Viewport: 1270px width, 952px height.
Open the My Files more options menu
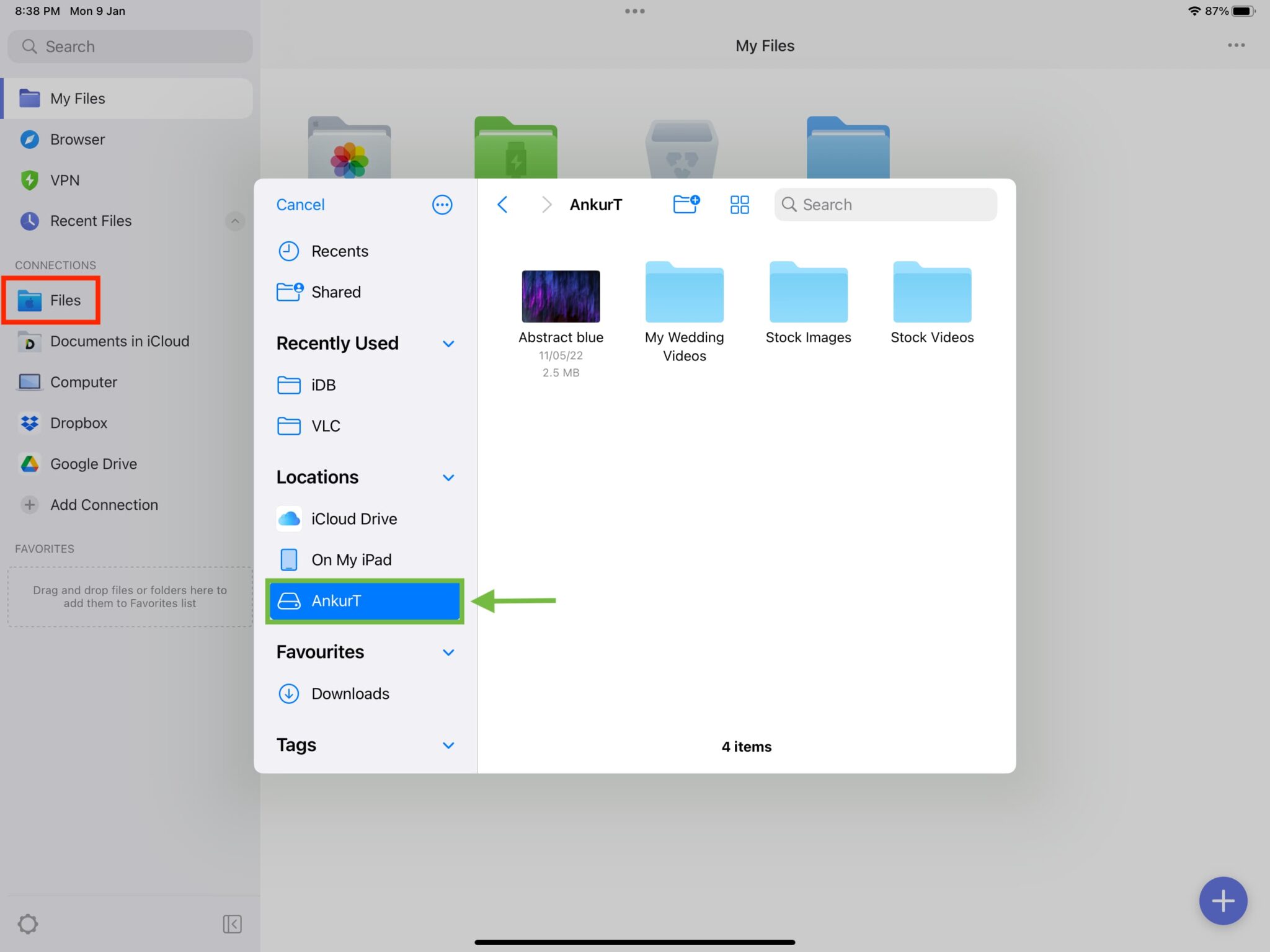pyautogui.click(x=1236, y=45)
